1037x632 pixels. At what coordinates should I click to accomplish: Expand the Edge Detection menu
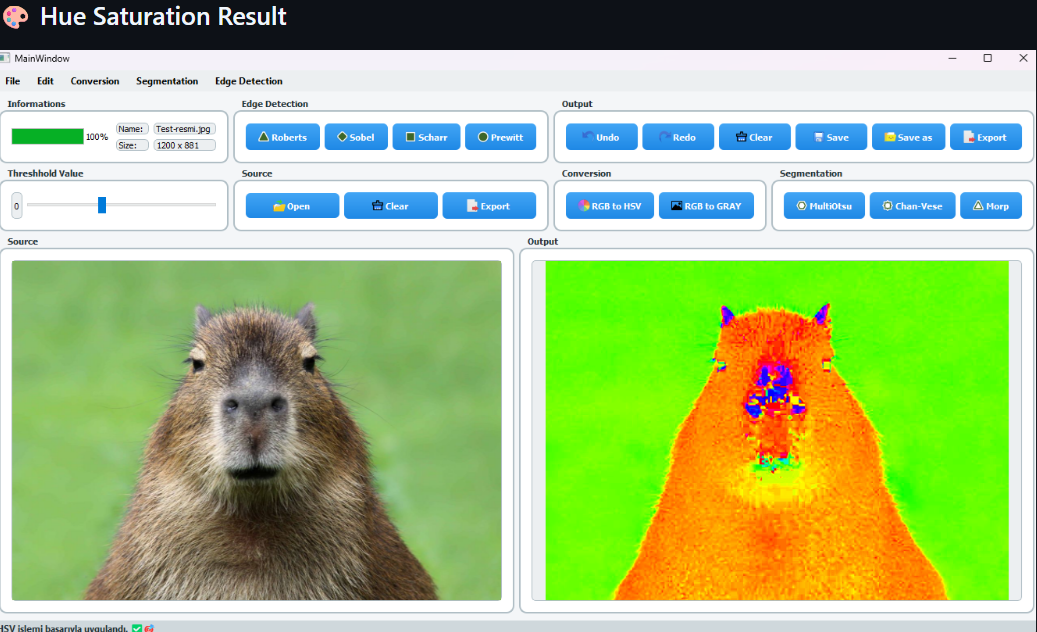point(249,81)
